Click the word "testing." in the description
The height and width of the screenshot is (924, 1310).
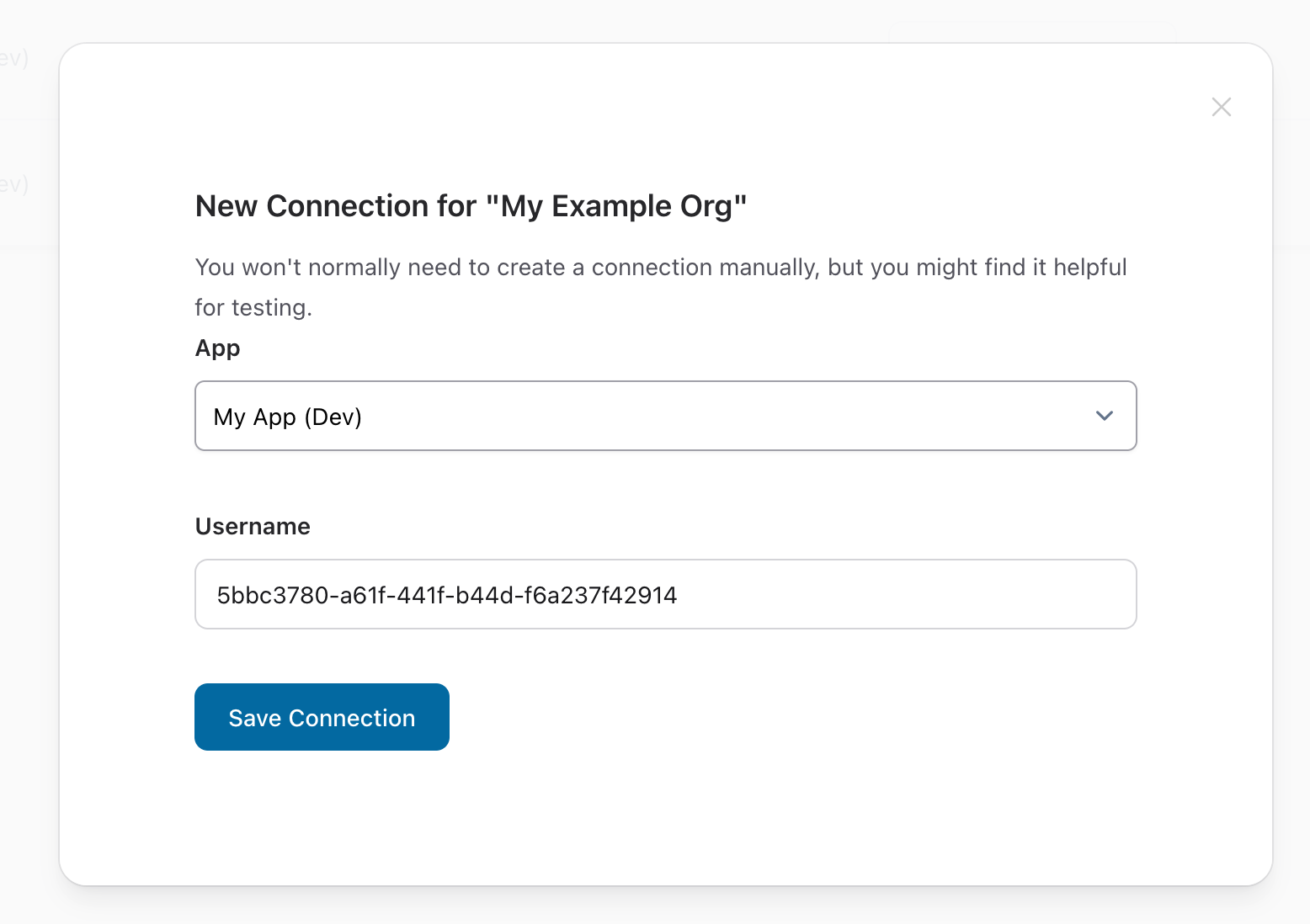pos(271,308)
